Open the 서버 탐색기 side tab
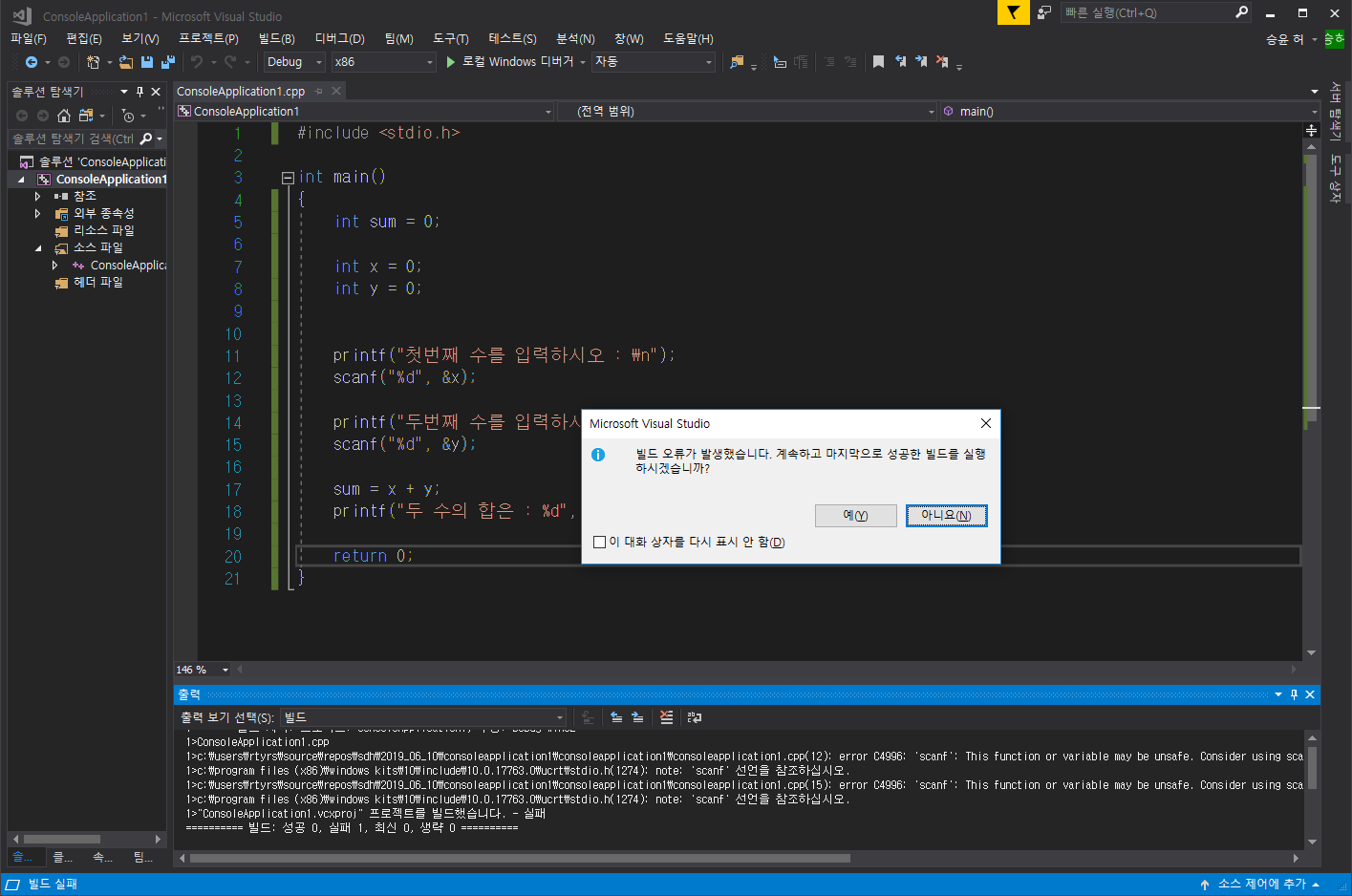 (x=1336, y=112)
